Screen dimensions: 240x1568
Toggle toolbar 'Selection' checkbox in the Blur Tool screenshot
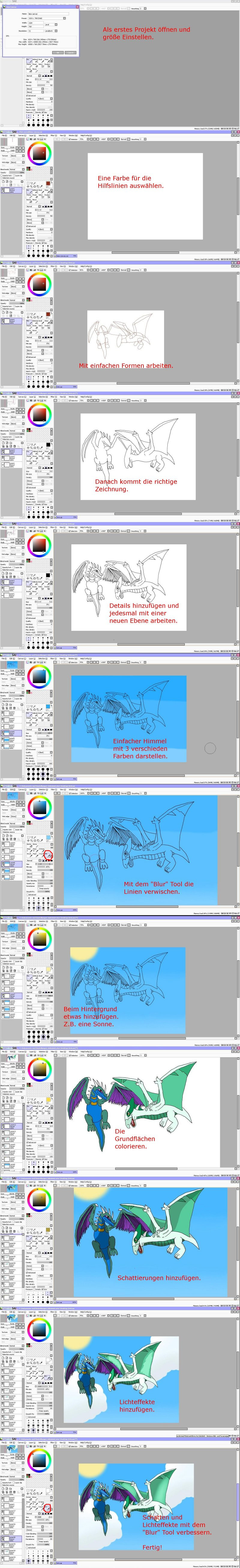[x=70, y=793]
